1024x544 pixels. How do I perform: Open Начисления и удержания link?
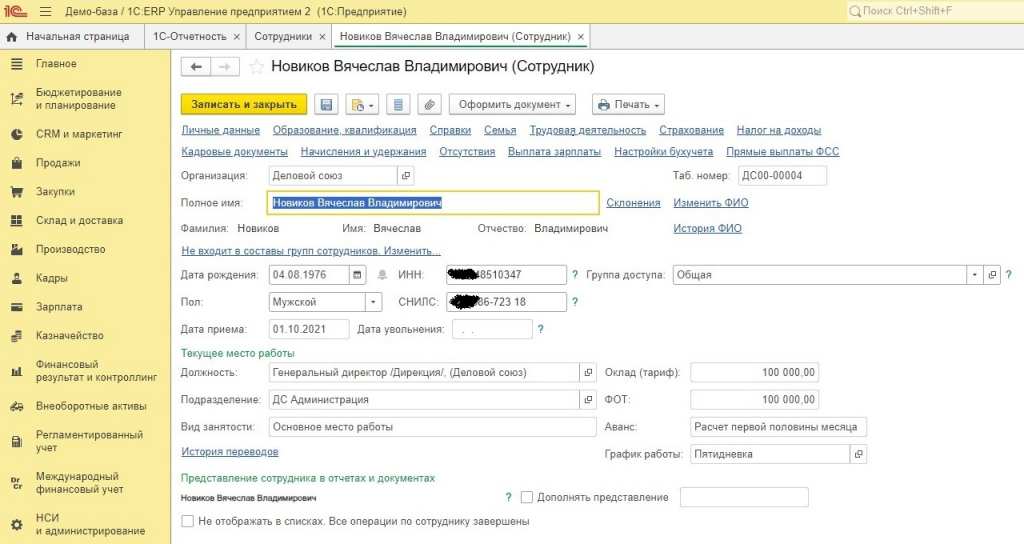click(x=363, y=152)
